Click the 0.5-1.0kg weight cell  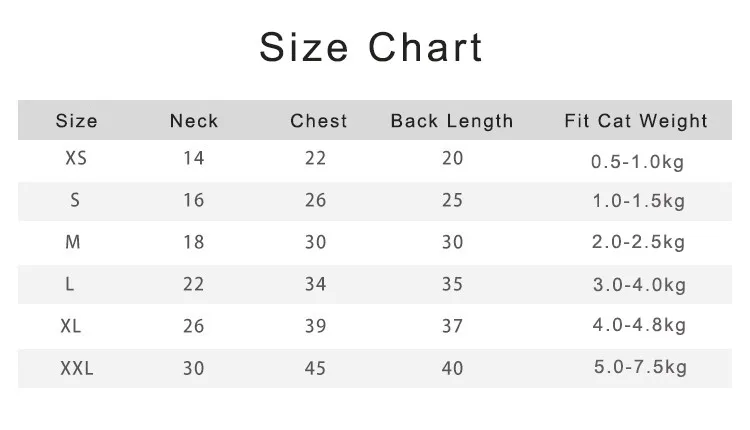coord(638,160)
